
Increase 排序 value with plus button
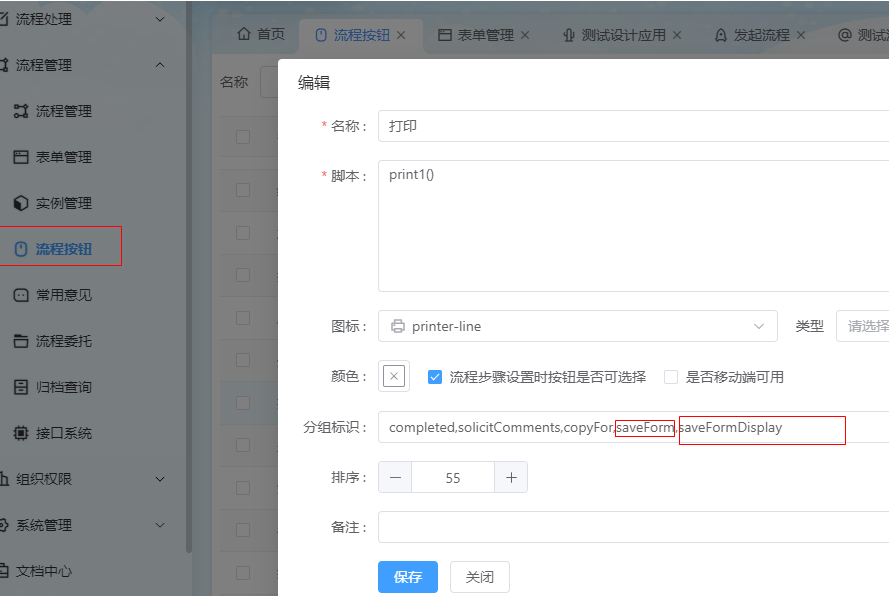click(x=511, y=477)
